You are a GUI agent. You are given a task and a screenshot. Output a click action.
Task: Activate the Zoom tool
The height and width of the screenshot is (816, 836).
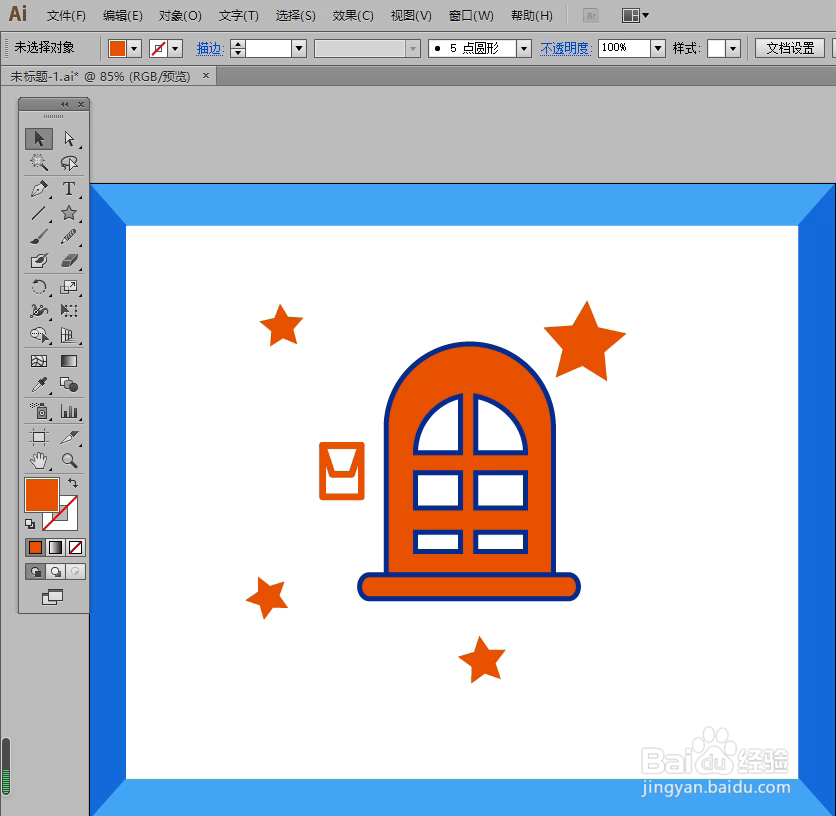69,460
